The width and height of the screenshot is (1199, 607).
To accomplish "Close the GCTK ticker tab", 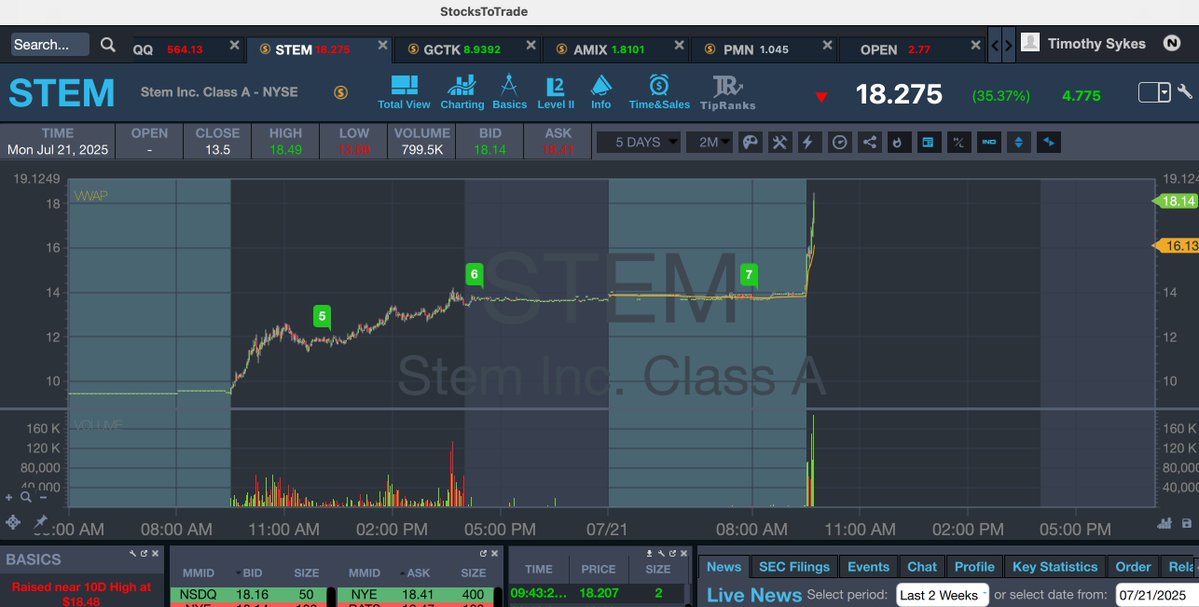I will (x=531, y=46).
